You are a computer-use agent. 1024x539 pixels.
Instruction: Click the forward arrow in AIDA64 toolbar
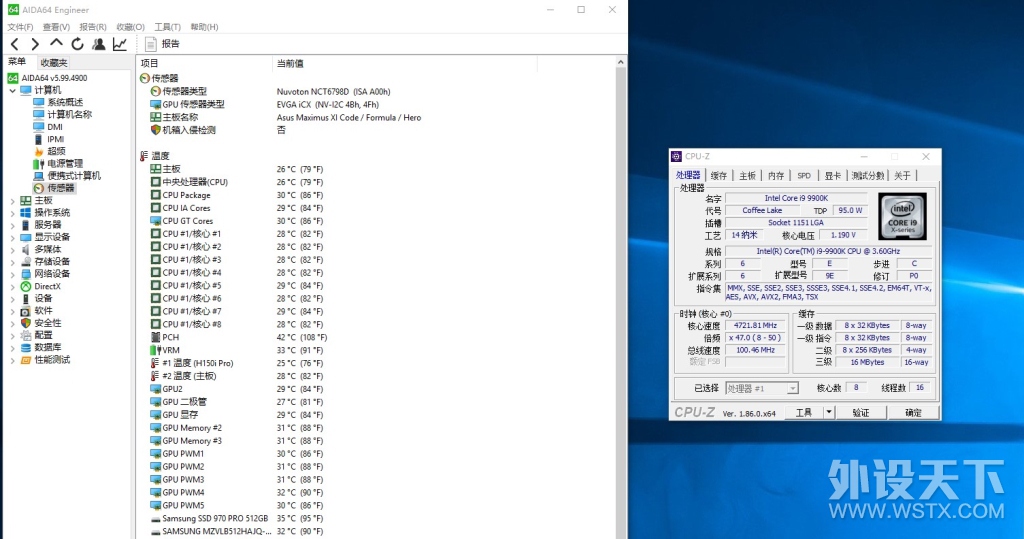tap(35, 44)
